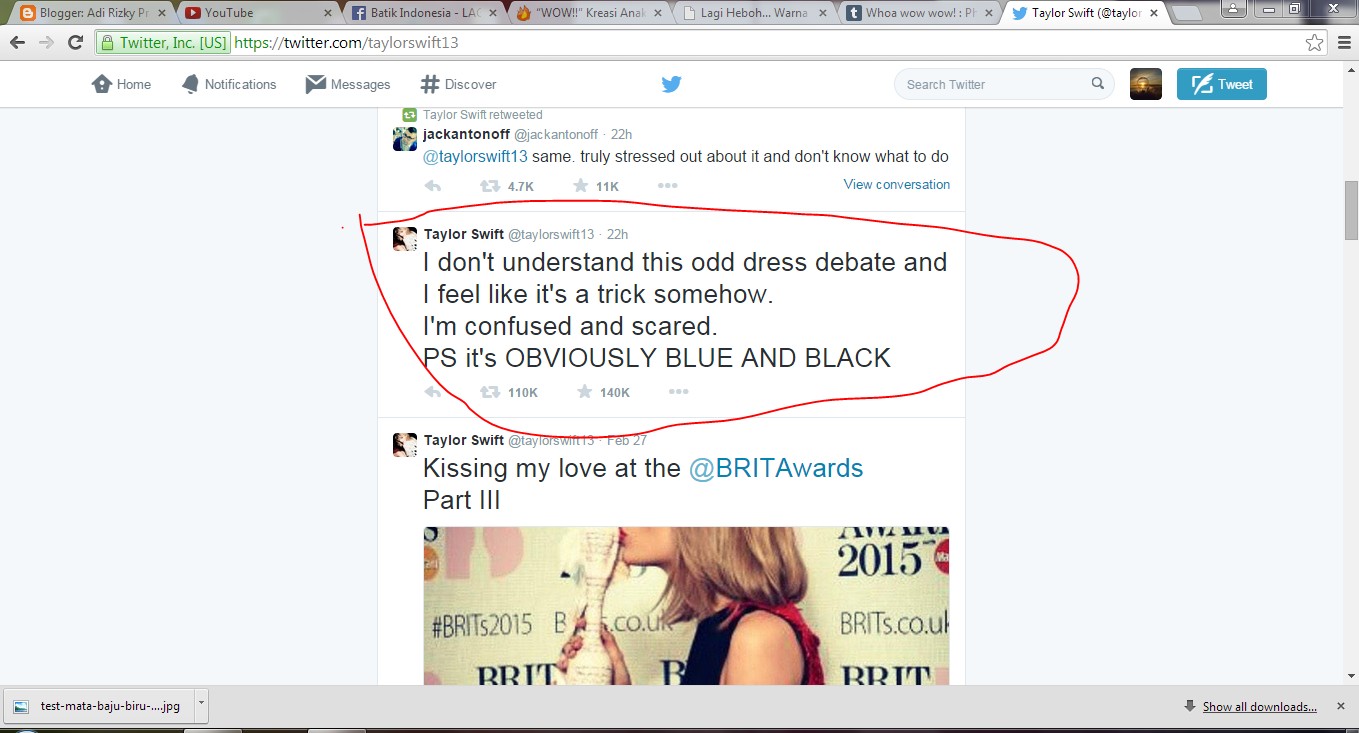Click the address bar URL
1359x733 pixels.
[x=346, y=43]
